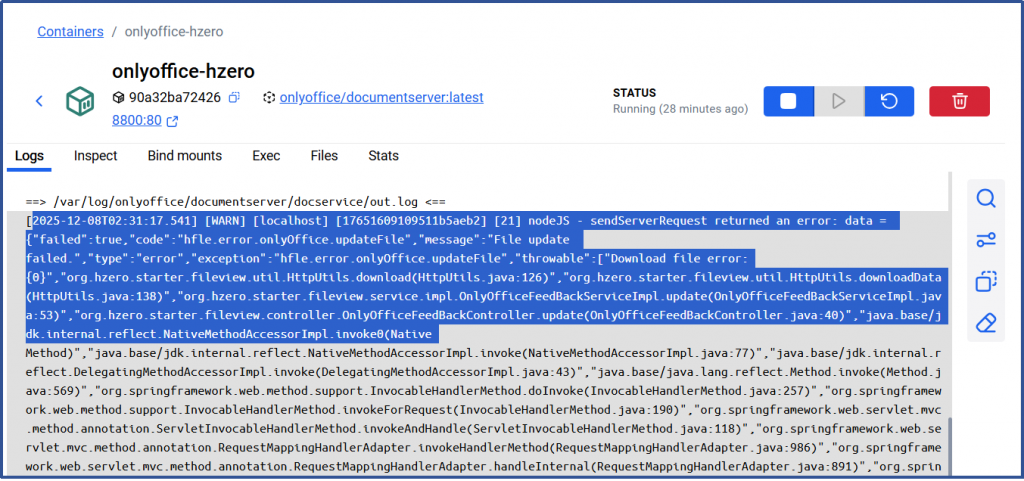Go back using the left chevron

click(39, 101)
